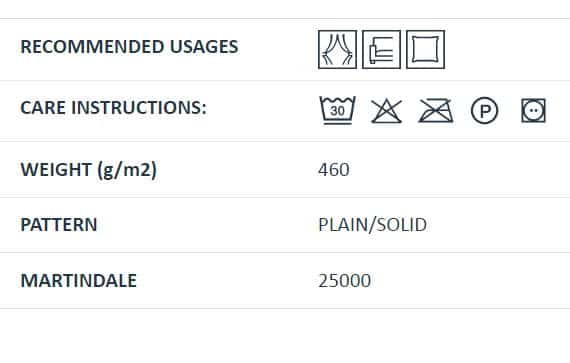
Task: Click the curtains usage icon
Action: pos(337,49)
